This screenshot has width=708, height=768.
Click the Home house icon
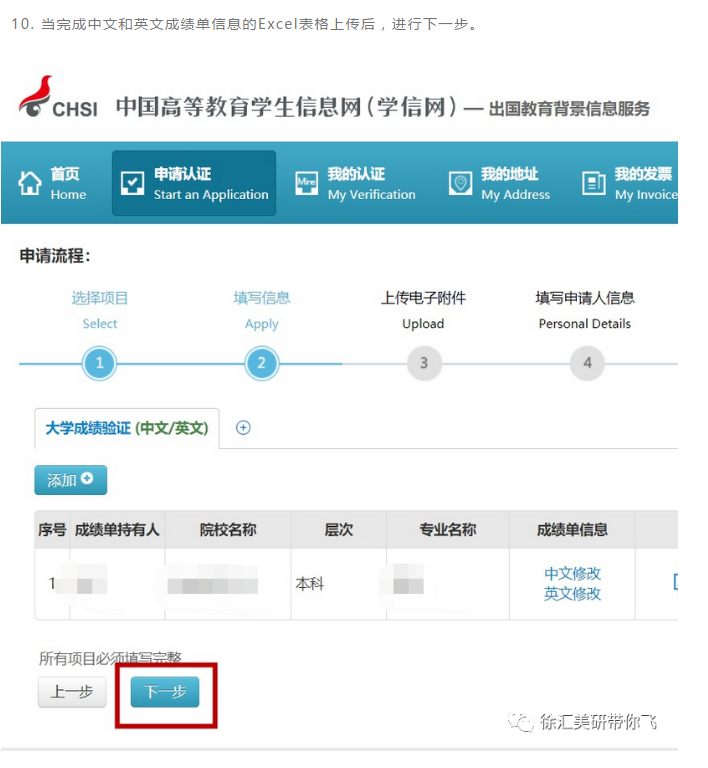point(30,183)
